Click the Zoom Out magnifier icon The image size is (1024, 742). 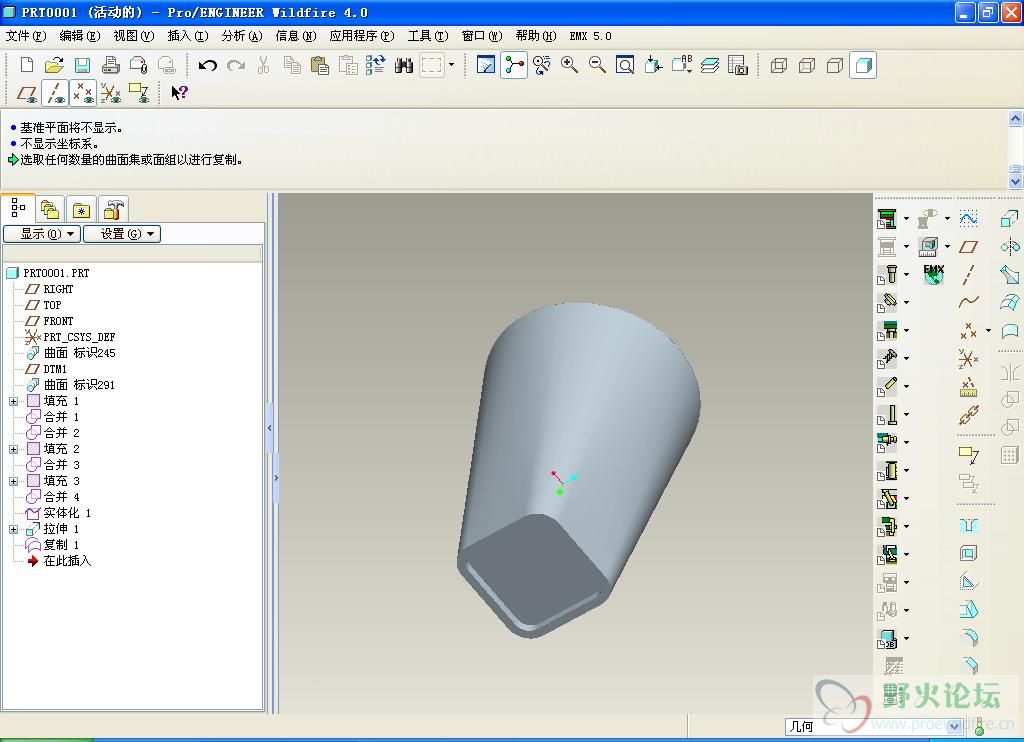(597, 66)
